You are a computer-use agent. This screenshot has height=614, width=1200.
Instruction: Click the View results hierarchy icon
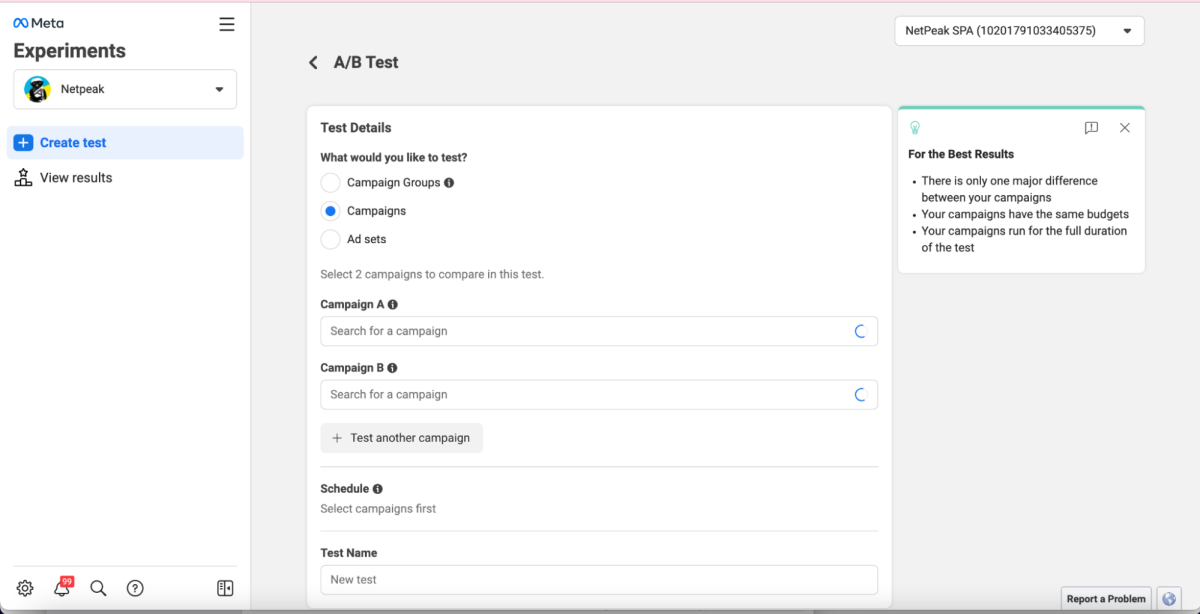(x=23, y=178)
